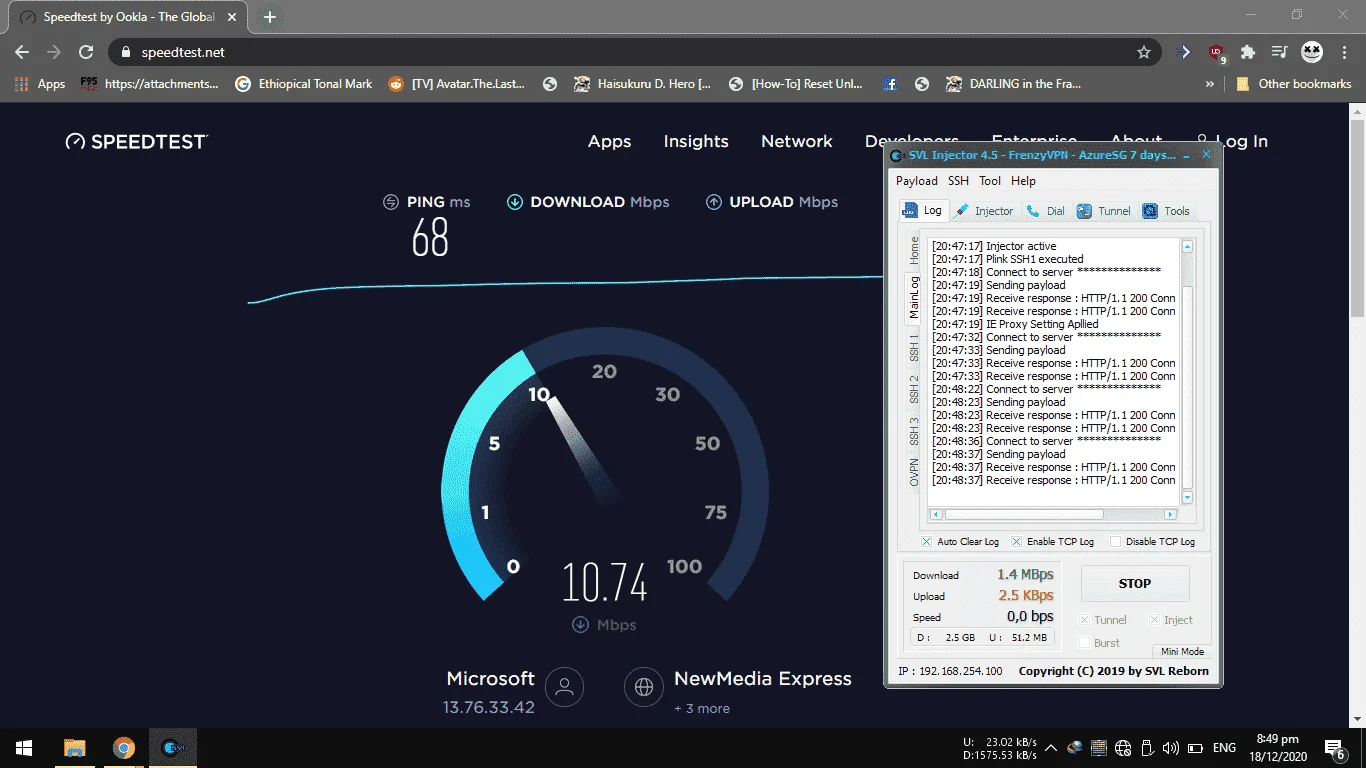Image resolution: width=1366 pixels, height=768 pixels.
Task: Switch to Chrome in the taskbar
Action: click(124, 748)
